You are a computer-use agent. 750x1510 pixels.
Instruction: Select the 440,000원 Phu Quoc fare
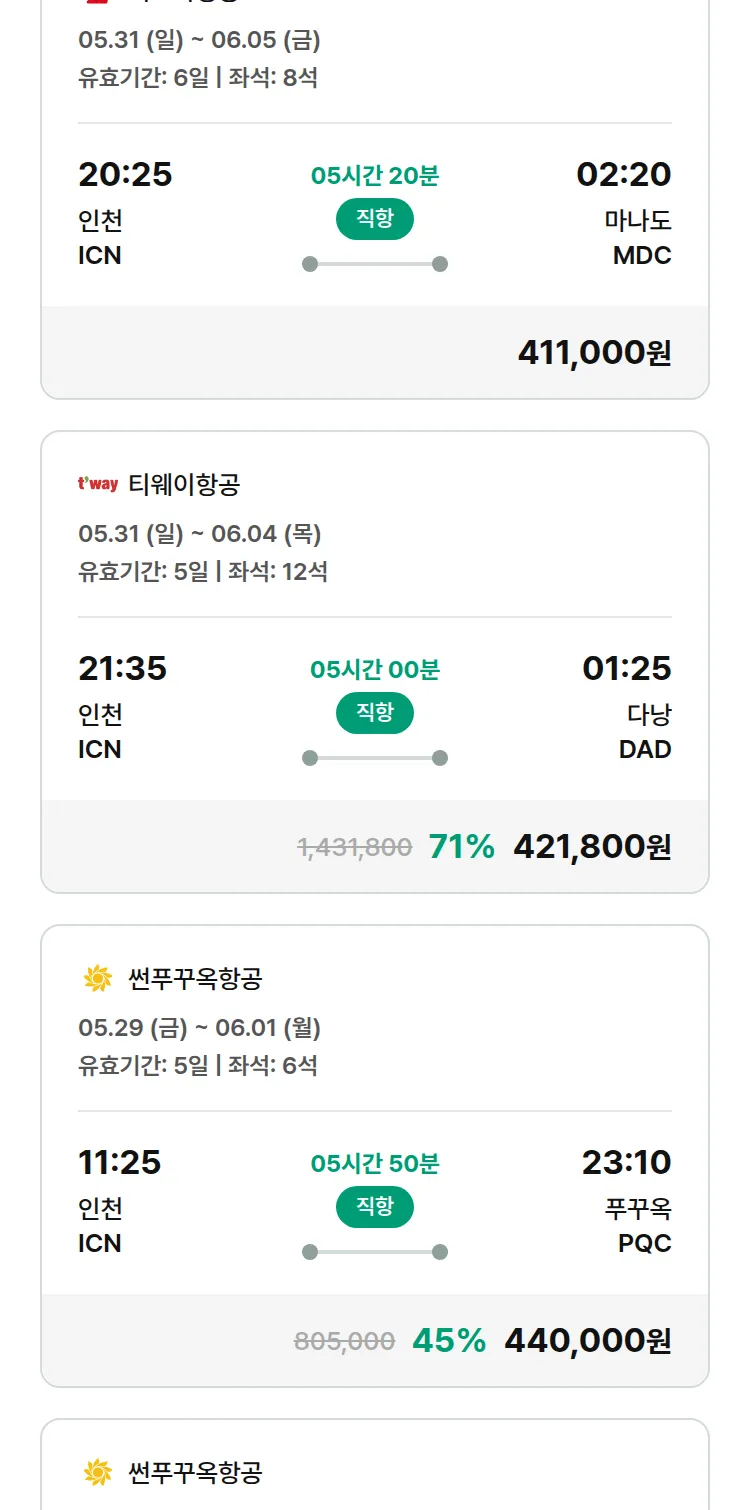(587, 1340)
